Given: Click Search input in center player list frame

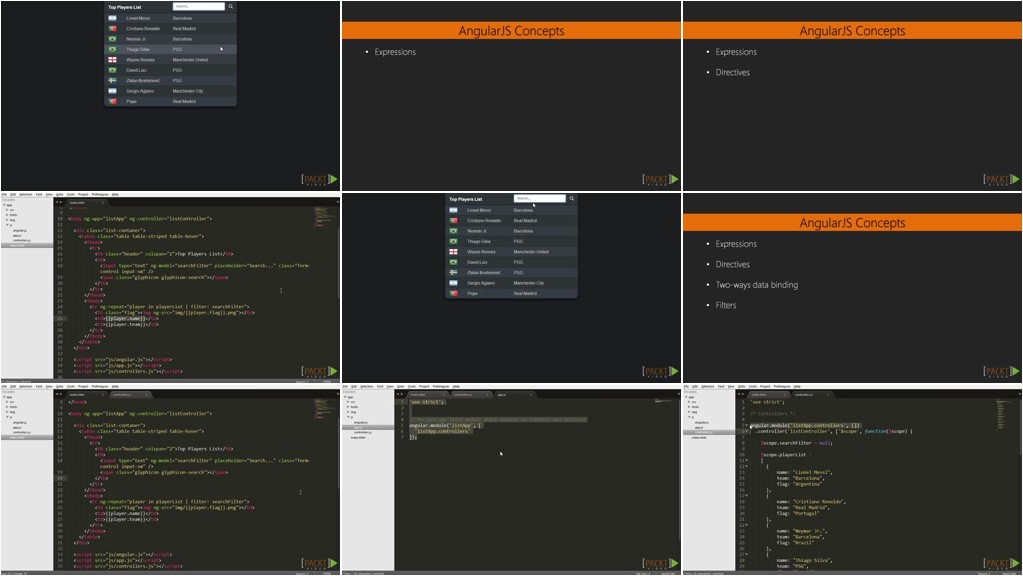Looking at the screenshot, I should click(540, 198).
